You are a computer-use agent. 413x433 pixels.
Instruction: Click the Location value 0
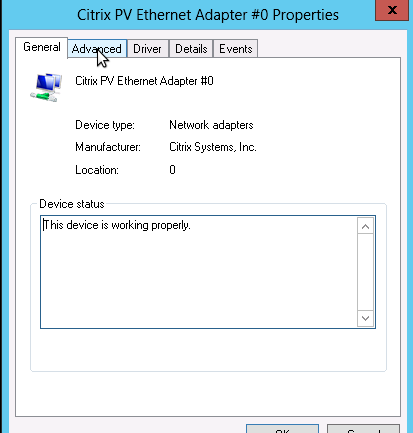tap(172, 170)
